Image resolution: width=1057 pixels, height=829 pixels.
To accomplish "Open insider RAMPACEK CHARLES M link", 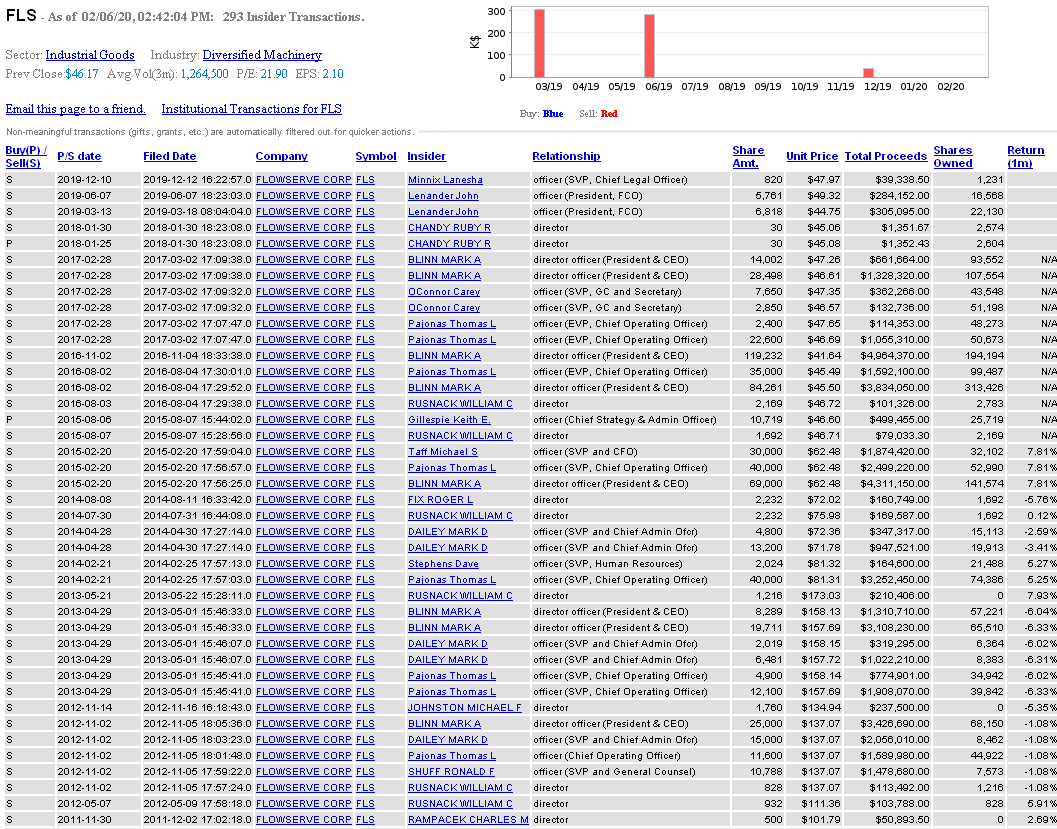I will (468, 820).
